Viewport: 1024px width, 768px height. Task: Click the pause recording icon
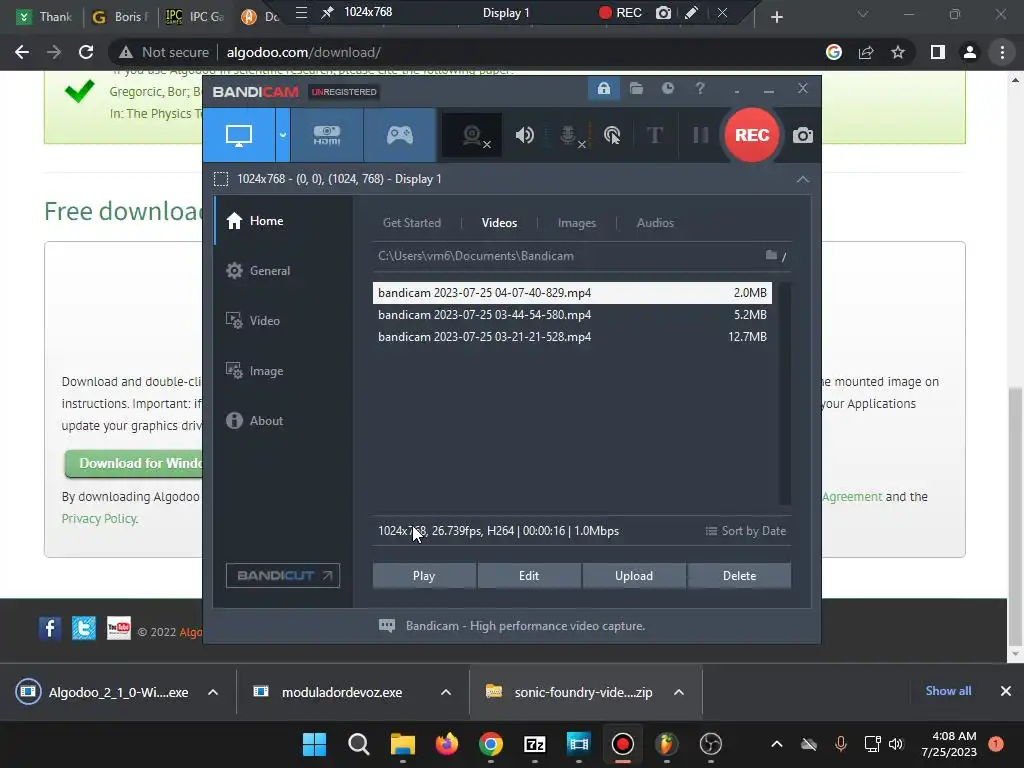click(701, 135)
